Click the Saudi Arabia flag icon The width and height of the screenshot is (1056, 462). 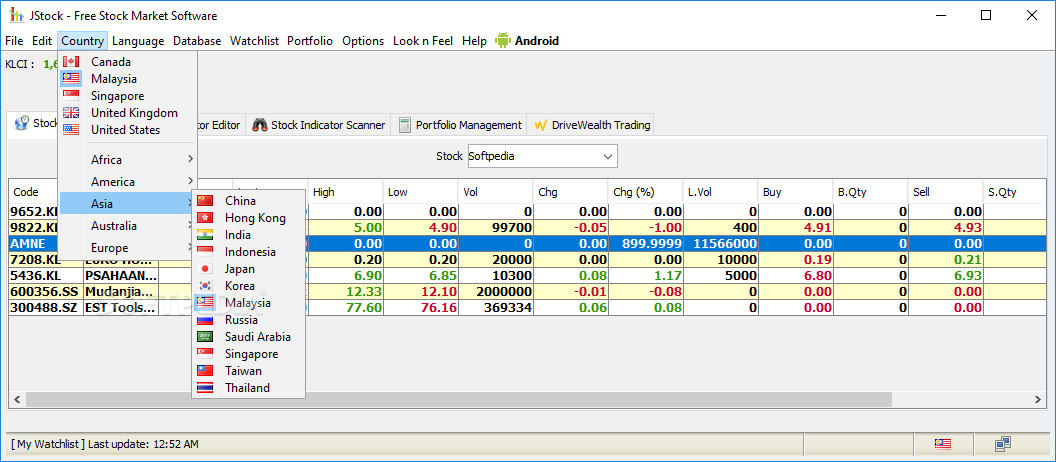pyautogui.click(x=205, y=337)
